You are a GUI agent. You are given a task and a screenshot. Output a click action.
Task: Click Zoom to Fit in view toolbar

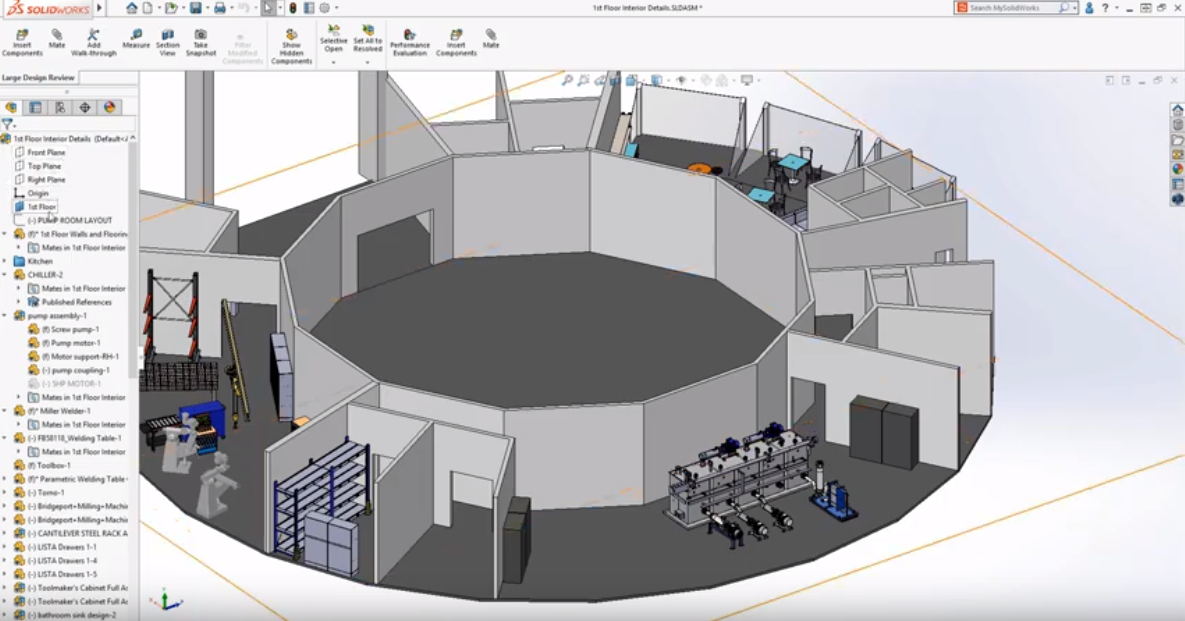(x=567, y=80)
